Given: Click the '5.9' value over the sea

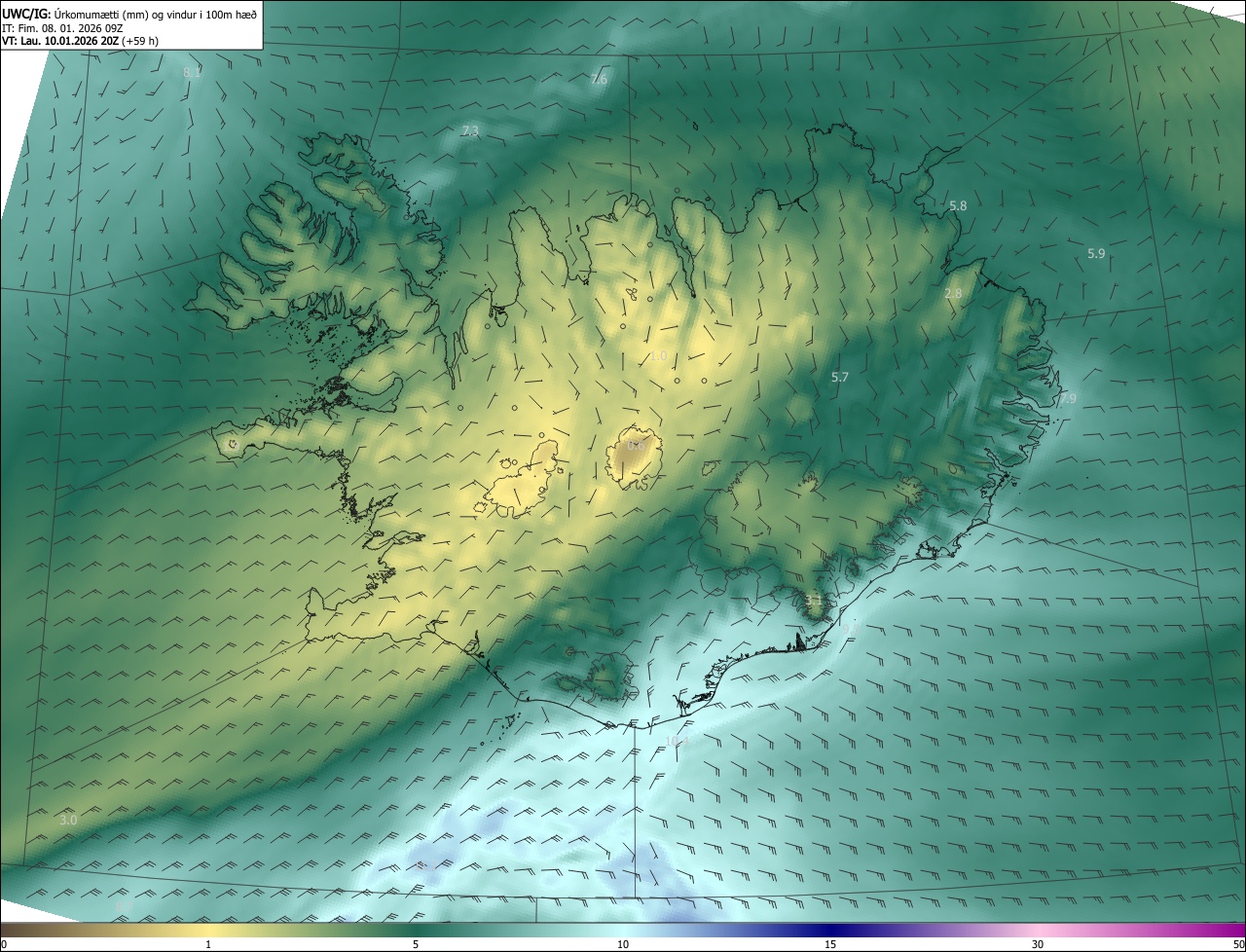Looking at the screenshot, I should pyautogui.click(x=1096, y=254).
